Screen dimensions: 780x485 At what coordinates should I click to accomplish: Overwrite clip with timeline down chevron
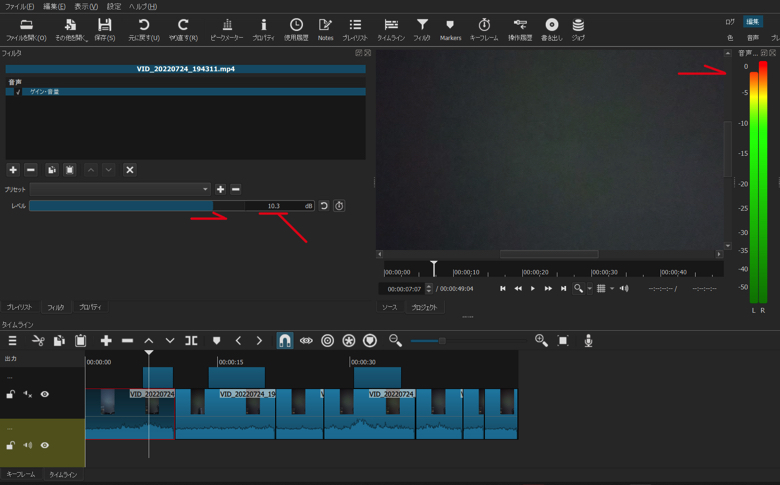coord(170,341)
